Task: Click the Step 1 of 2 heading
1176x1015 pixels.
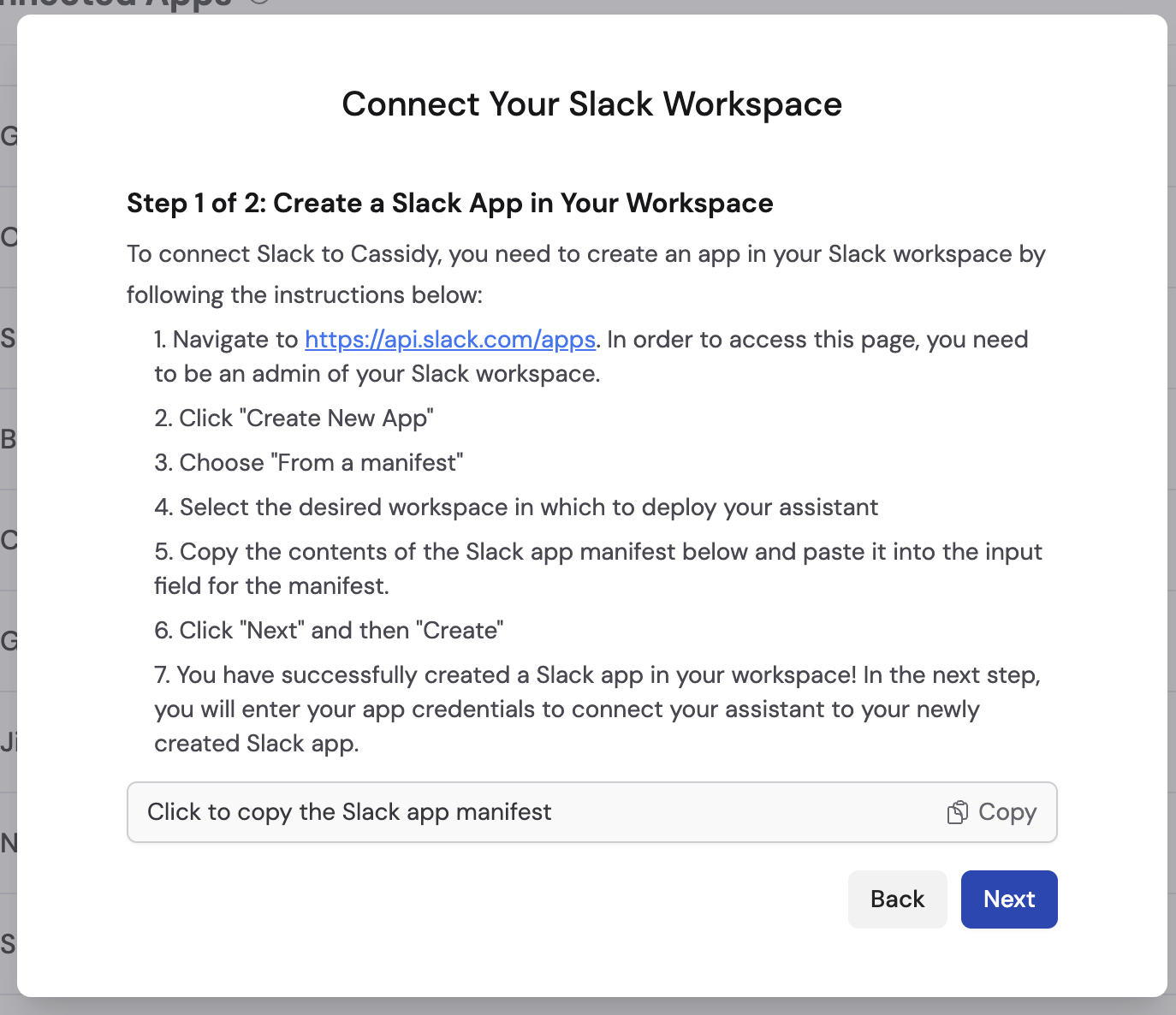Action: coord(449,203)
